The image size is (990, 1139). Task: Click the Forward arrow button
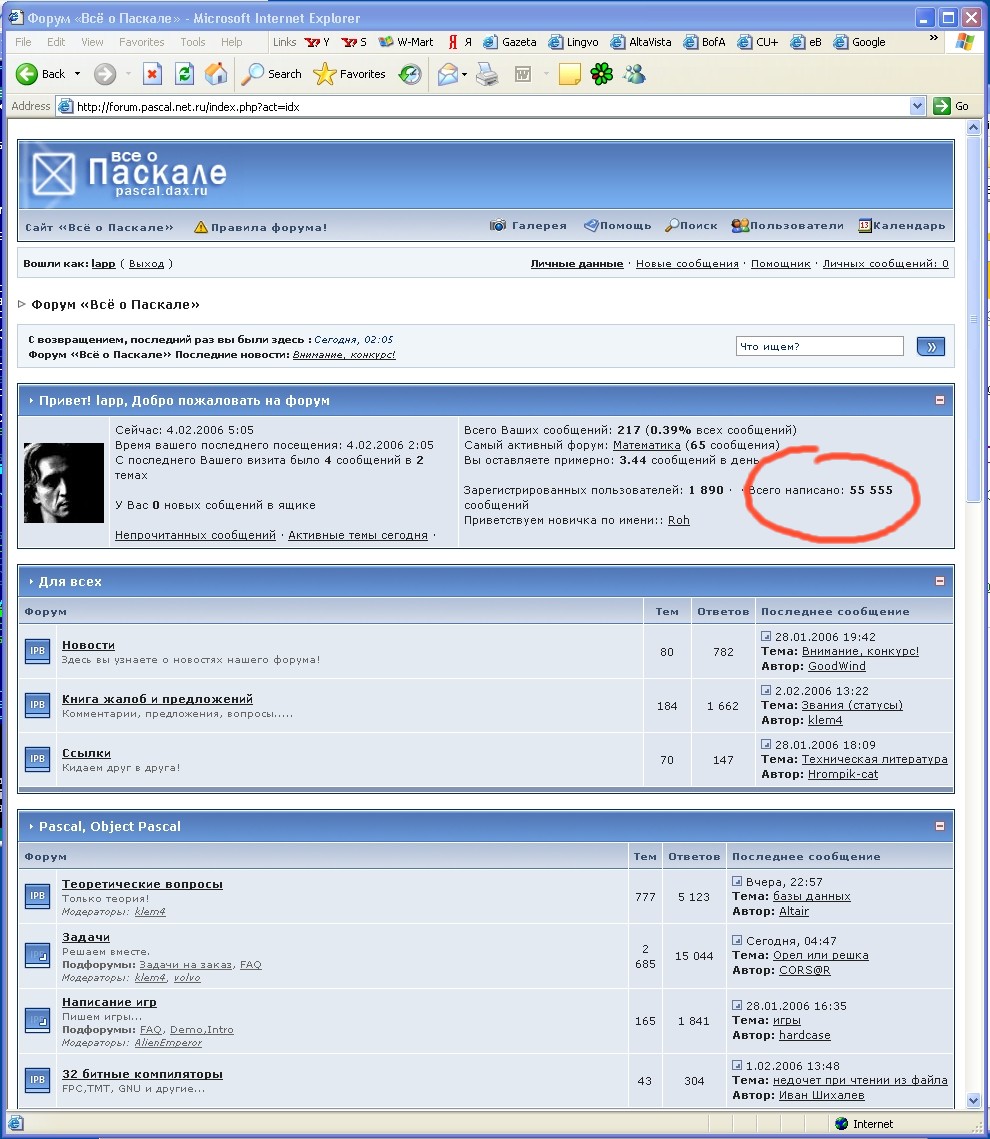(105, 74)
